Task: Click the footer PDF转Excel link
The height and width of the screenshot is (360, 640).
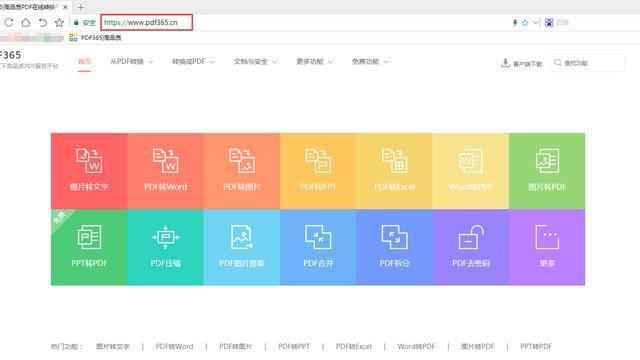Action: pos(353,347)
